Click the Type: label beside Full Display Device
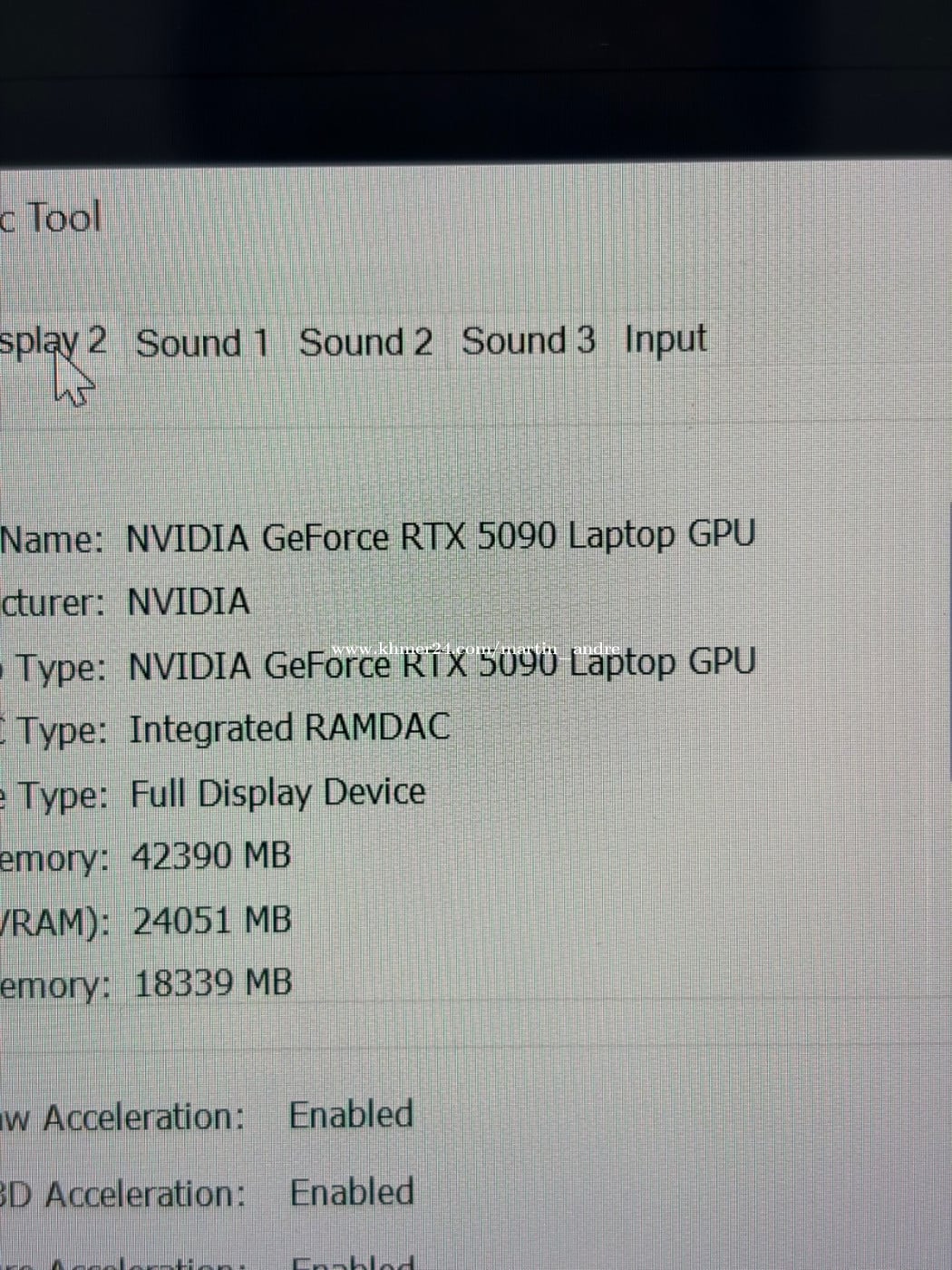Screen dimensions: 952x1270 click(60, 796)
